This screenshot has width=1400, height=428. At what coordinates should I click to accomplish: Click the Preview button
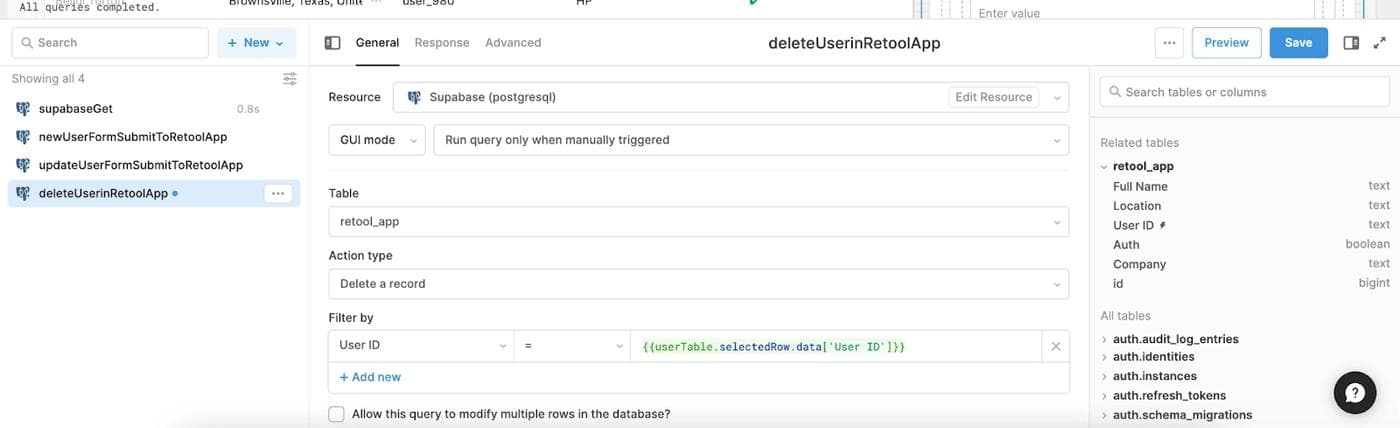click(x=1226, y=43)
